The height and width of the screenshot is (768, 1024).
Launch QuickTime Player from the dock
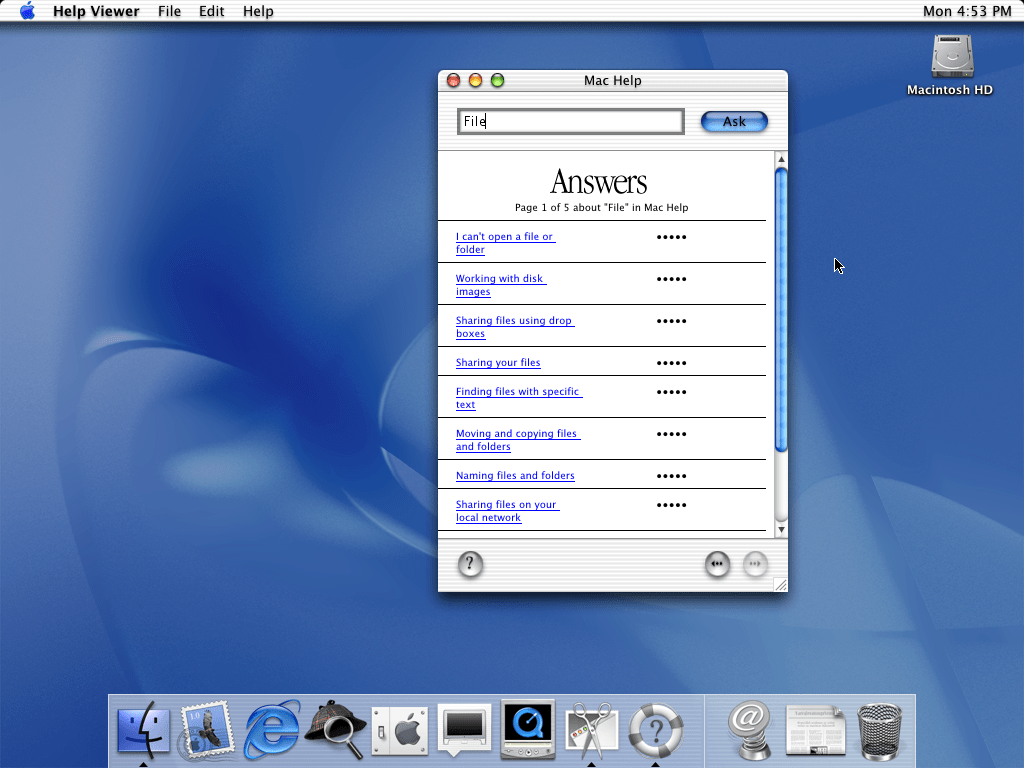(x=527, y=729)
